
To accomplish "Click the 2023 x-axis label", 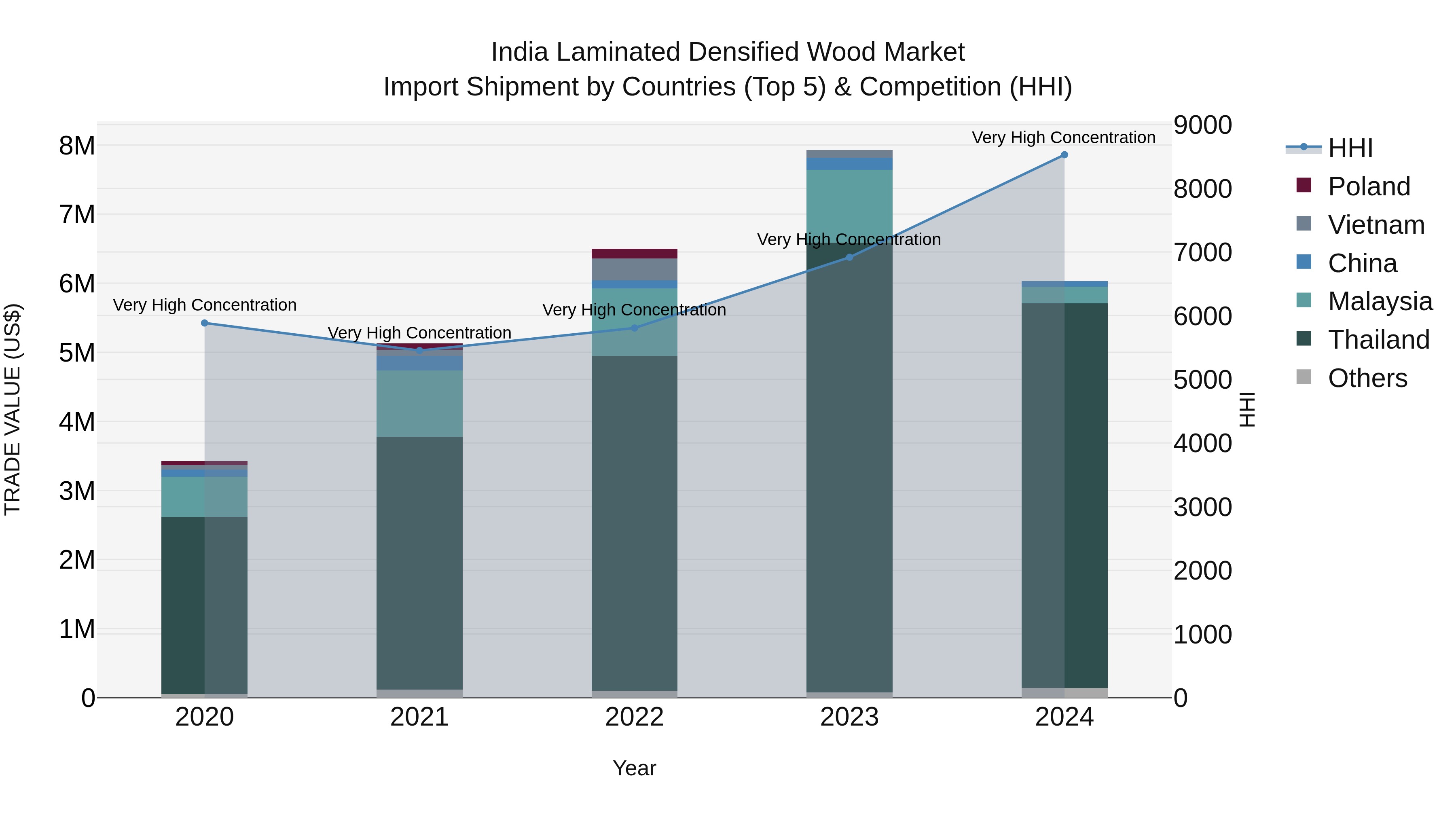I will click(849, 717).
